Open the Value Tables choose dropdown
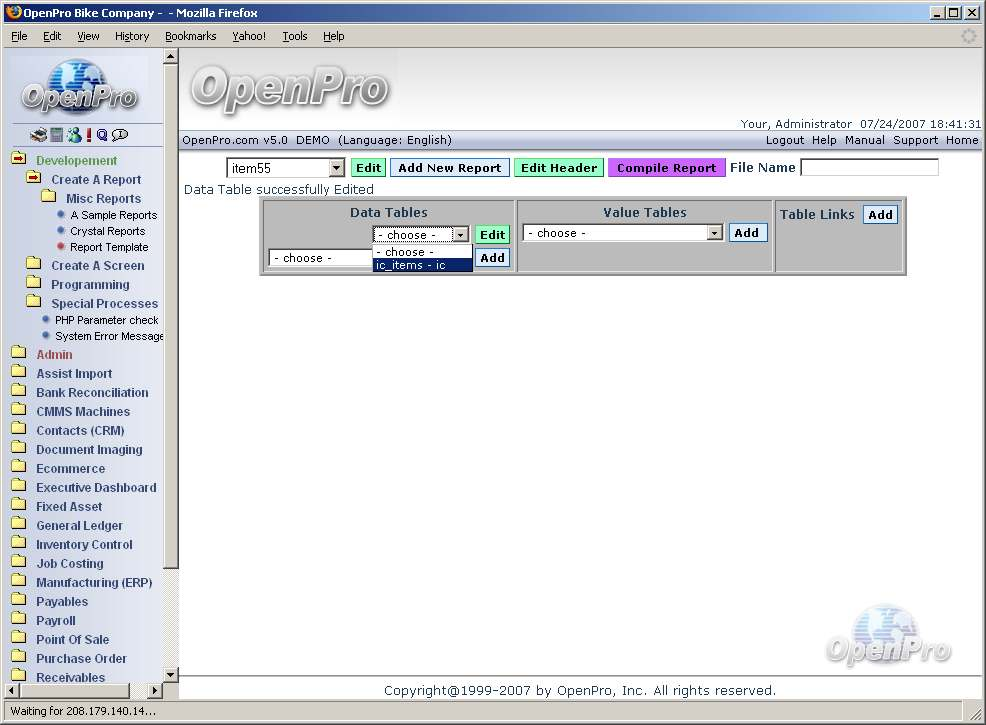Image resolution: width=986 pixels, height=725 pixels. click(x=714, y=233)
